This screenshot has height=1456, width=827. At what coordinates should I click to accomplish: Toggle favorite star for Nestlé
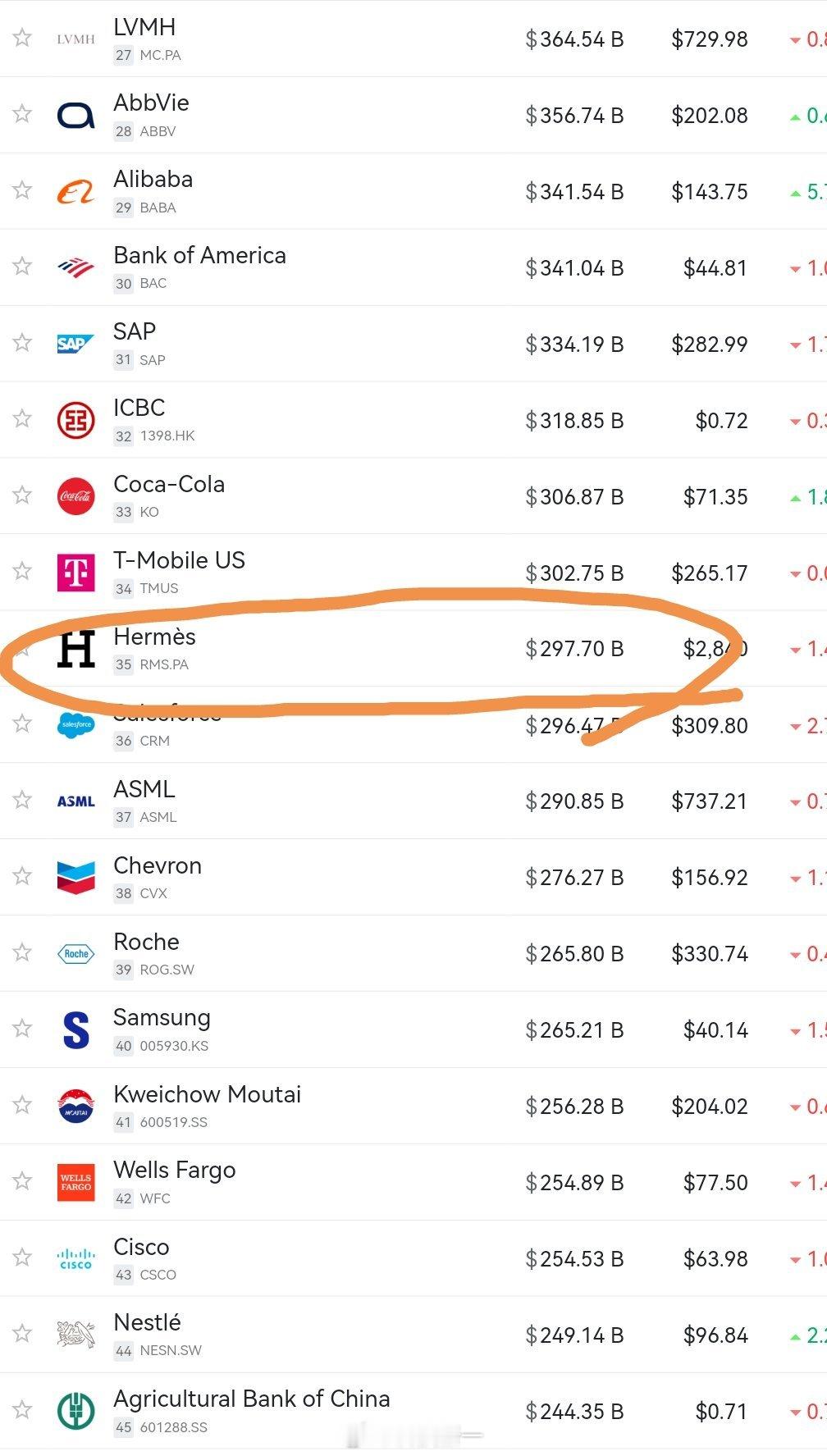point(22,1333)
